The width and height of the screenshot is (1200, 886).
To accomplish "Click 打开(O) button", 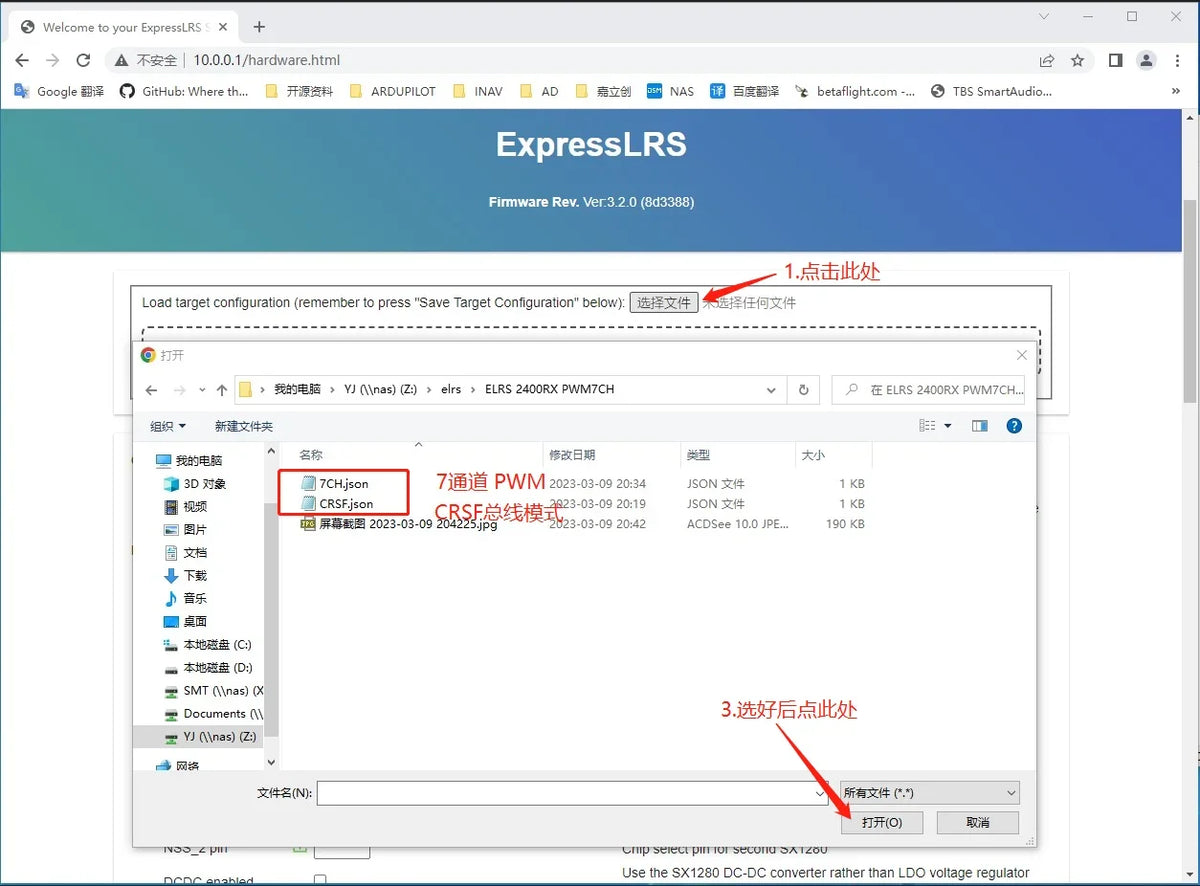I will pos(881,823).
